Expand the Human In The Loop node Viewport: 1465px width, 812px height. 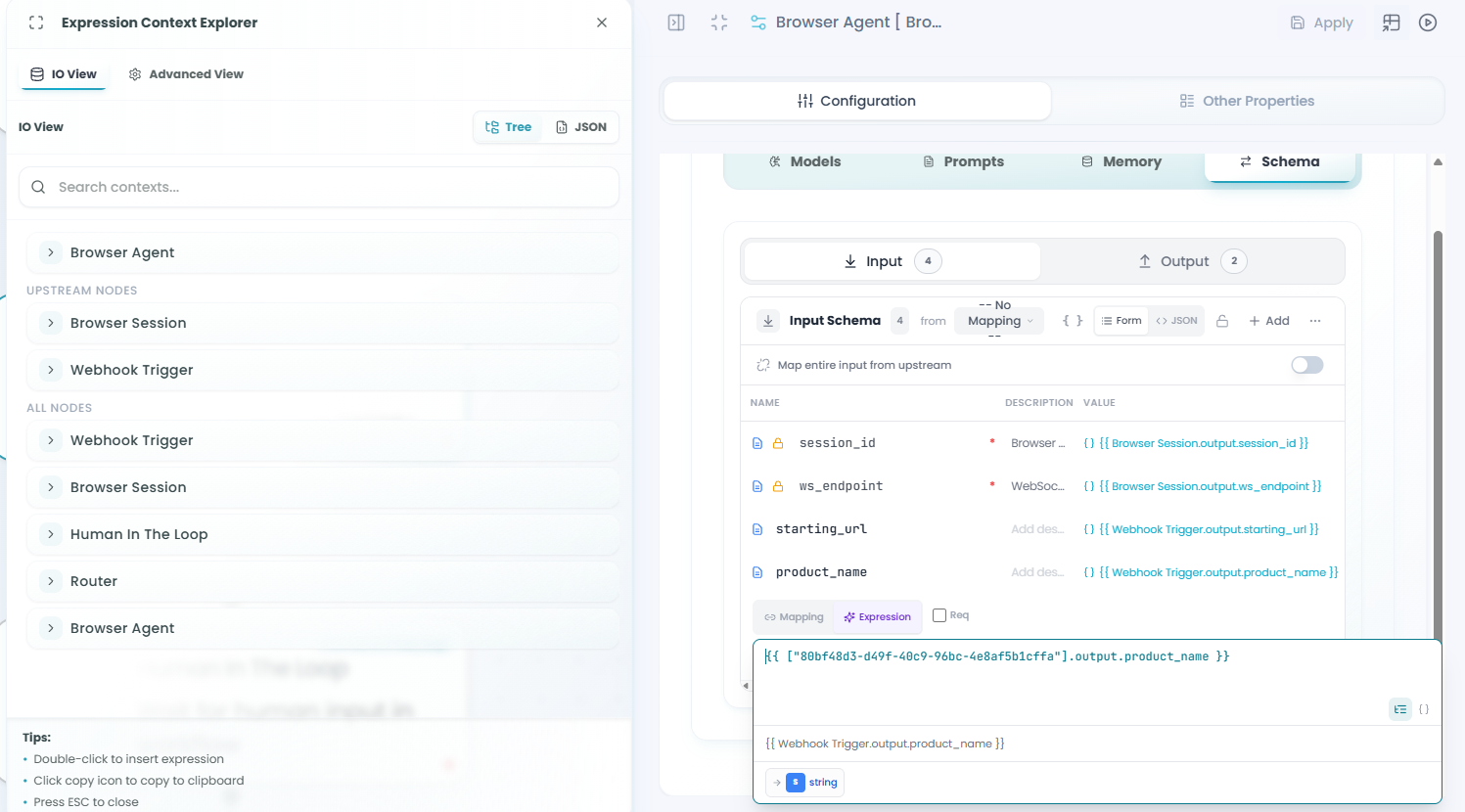51,534
